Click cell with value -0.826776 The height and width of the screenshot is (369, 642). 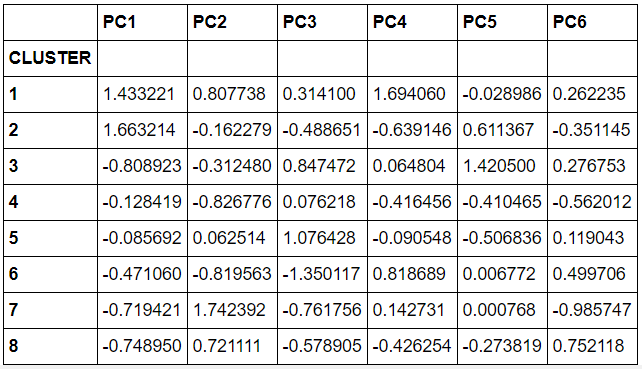click(232, 202)
